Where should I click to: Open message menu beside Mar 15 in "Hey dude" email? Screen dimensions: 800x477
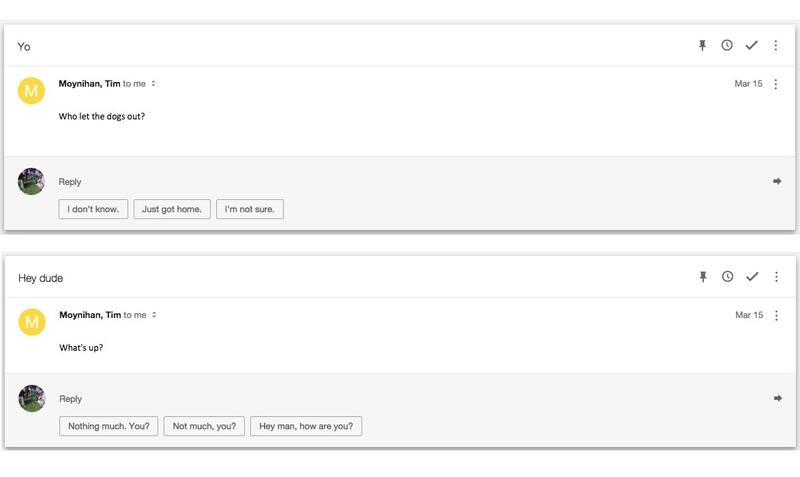pos(776,315)
